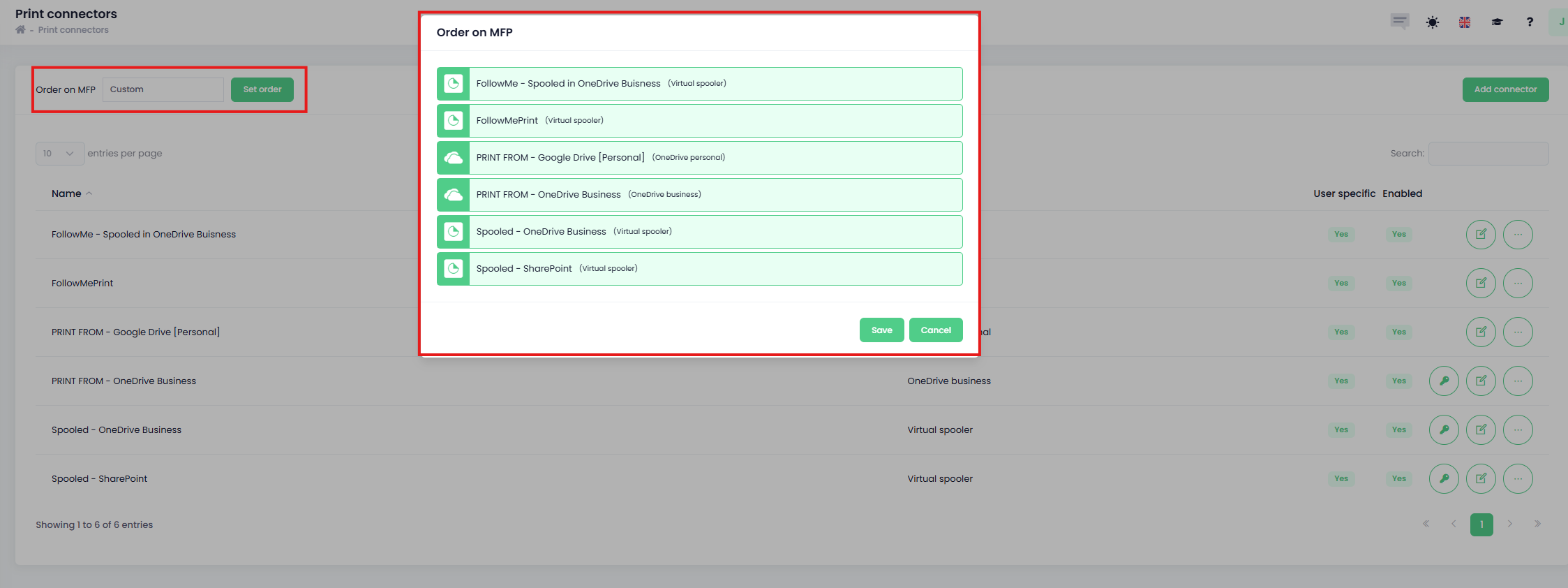Click key icon for Spooled - SharePoint row

click(x=1444, y=479)
